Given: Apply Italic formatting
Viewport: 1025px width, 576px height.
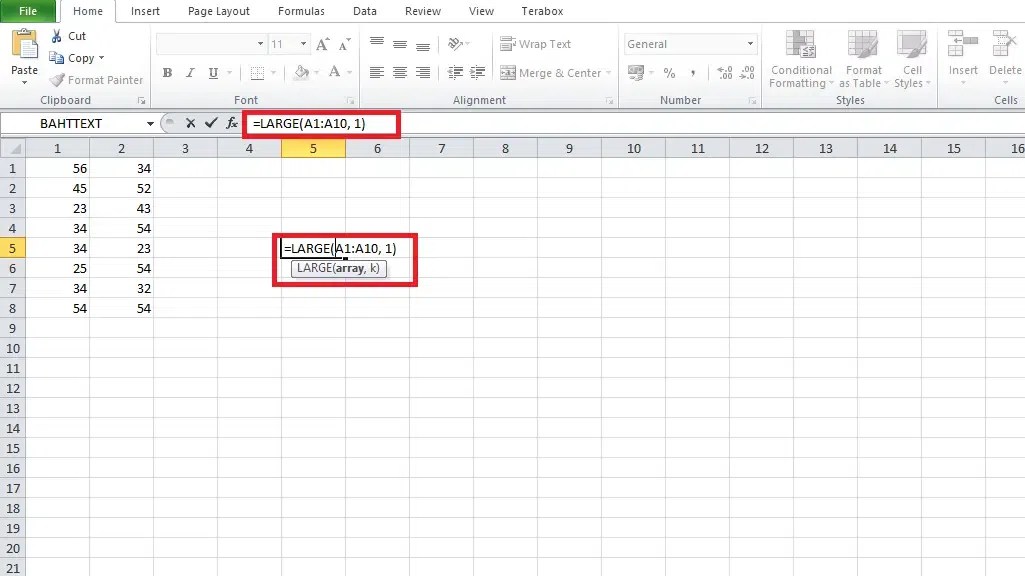Looking at the screenshot, I should [189, 72].
